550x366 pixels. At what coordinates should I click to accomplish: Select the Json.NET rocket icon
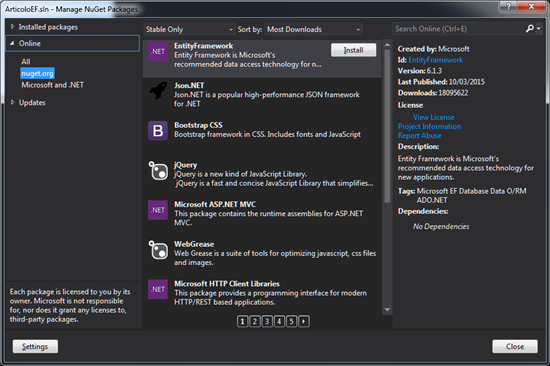click(158, 91)
